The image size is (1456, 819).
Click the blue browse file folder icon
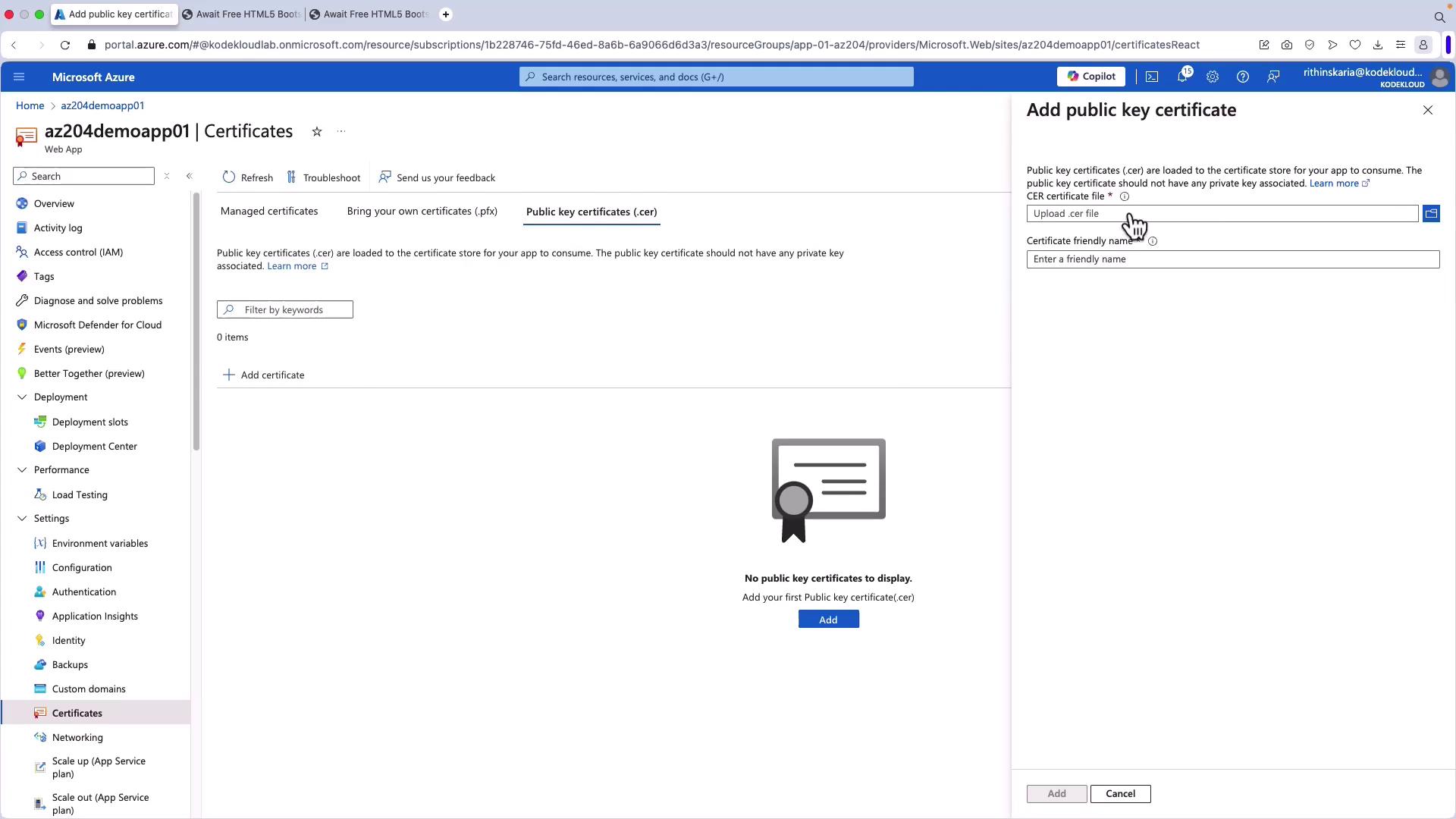tap(1431, 214)
